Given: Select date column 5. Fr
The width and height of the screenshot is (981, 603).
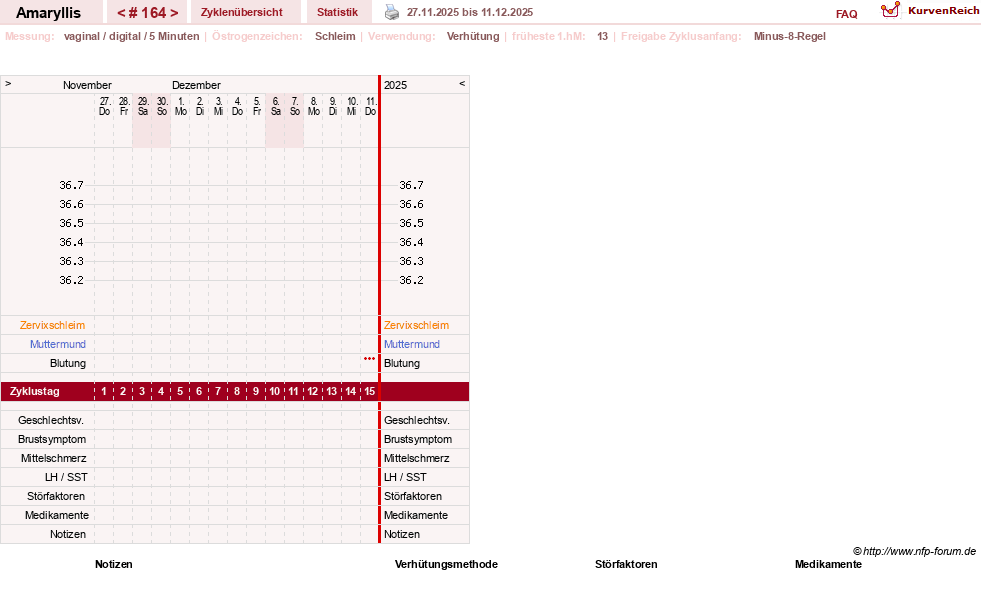Looking at the screenshot, I should point(257,106).
